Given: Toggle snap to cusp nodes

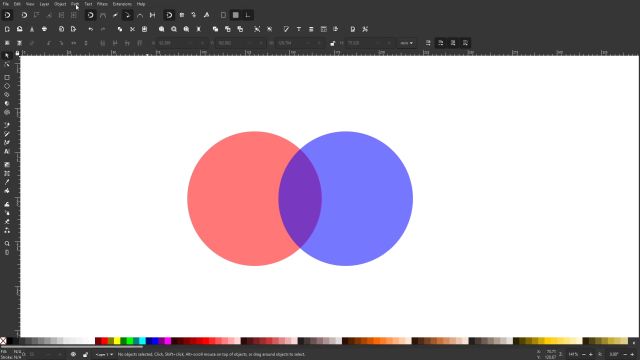Looking at the screenshot, I should tap(127, 16).
